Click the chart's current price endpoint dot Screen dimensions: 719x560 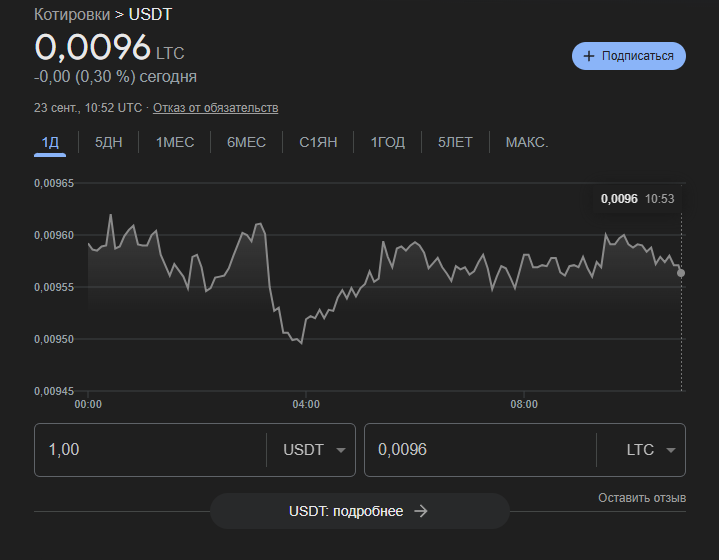681,272
